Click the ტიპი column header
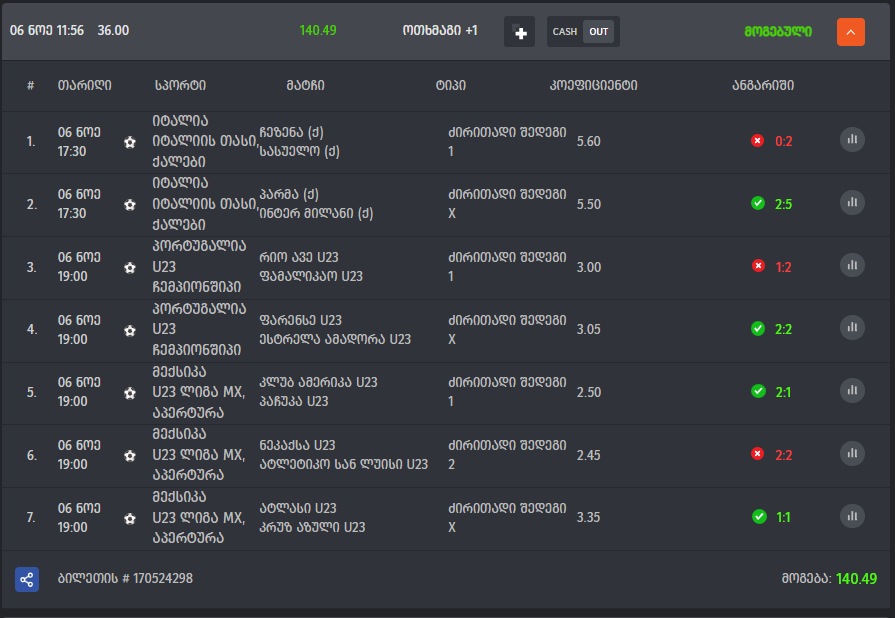Image resolution: width=895 pixels, height=618 pixels. (450, 86)
